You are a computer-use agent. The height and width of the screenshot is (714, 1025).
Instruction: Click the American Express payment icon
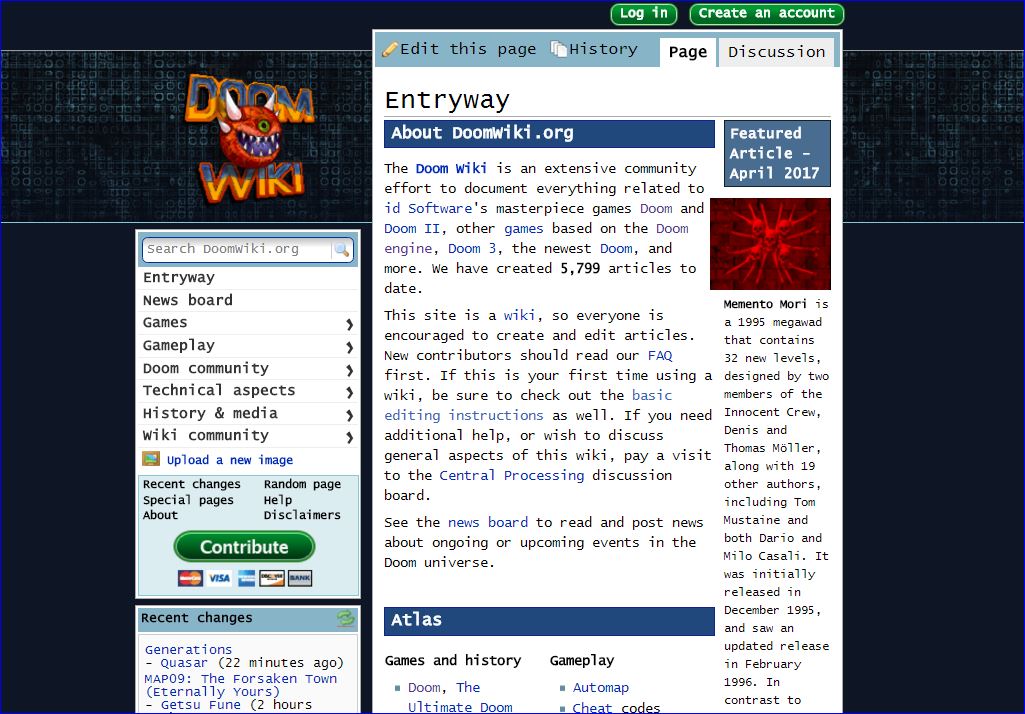pos(246,578)
